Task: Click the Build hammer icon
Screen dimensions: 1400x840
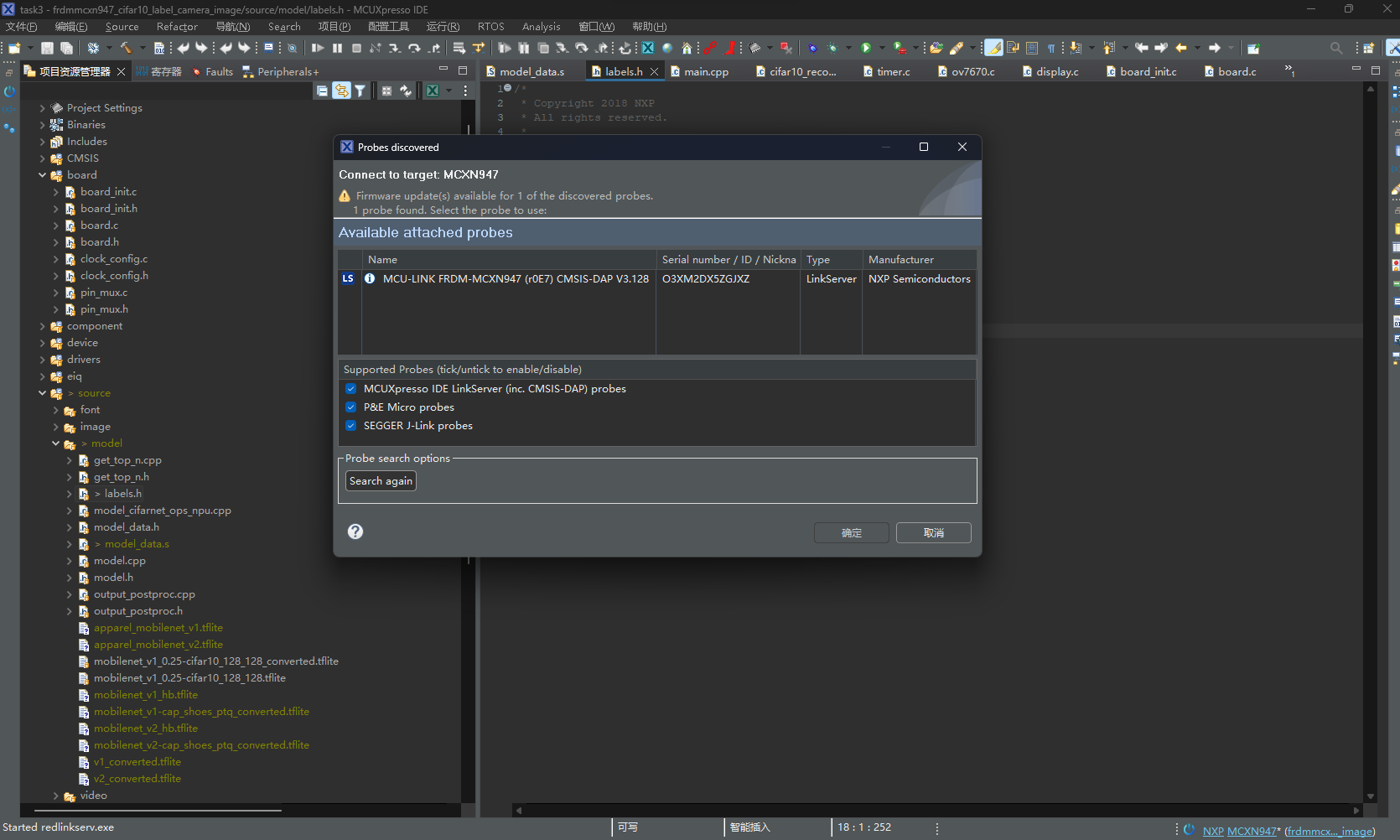Action: pos(126,49)
